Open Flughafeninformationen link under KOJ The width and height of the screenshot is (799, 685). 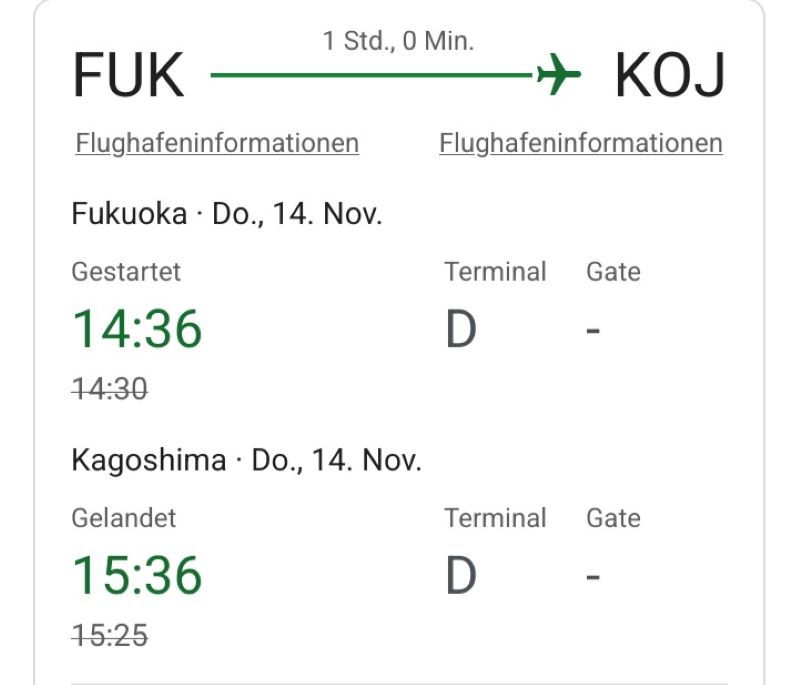pos(581,143)
